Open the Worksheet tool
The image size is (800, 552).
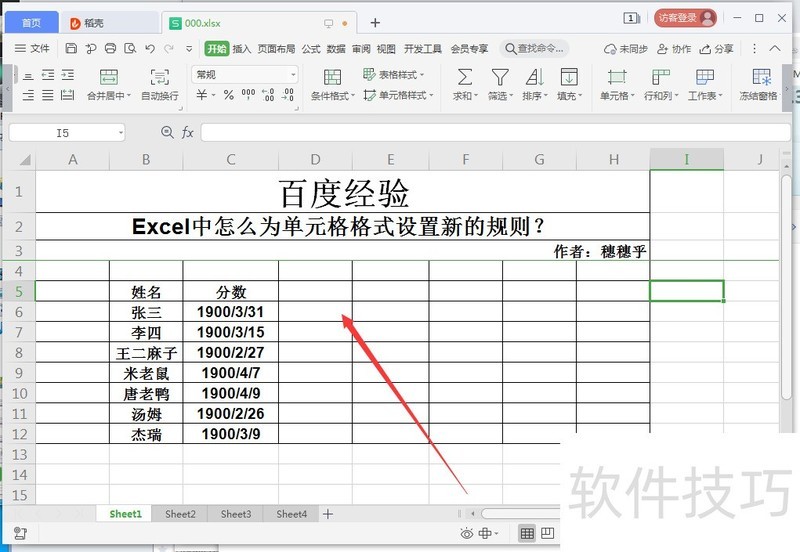pos(705,85)
